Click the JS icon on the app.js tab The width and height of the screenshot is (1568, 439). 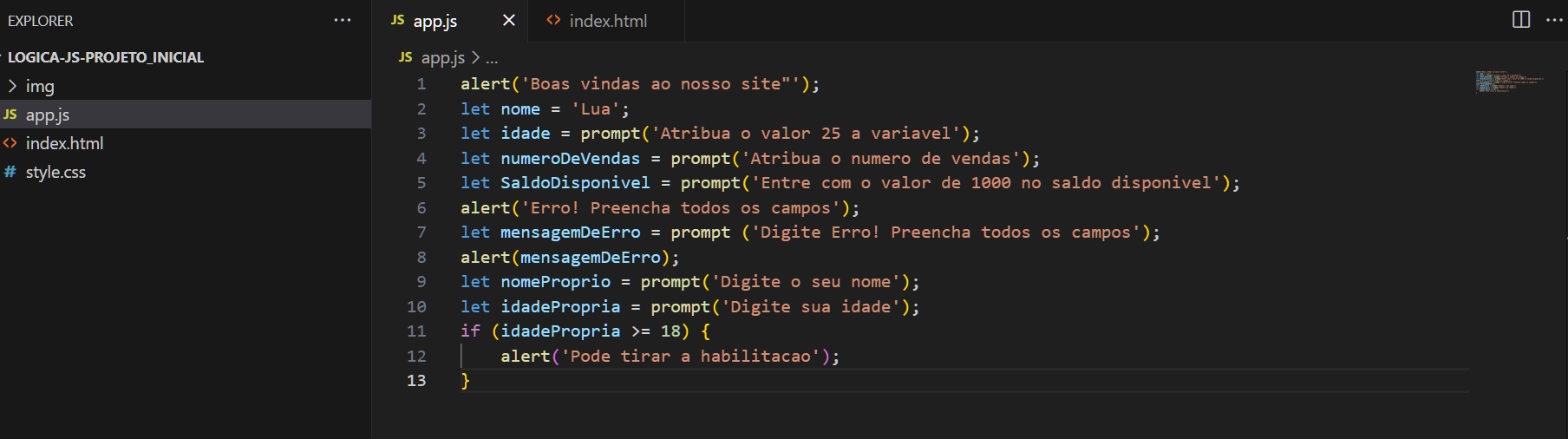click(x=398, y=20)
